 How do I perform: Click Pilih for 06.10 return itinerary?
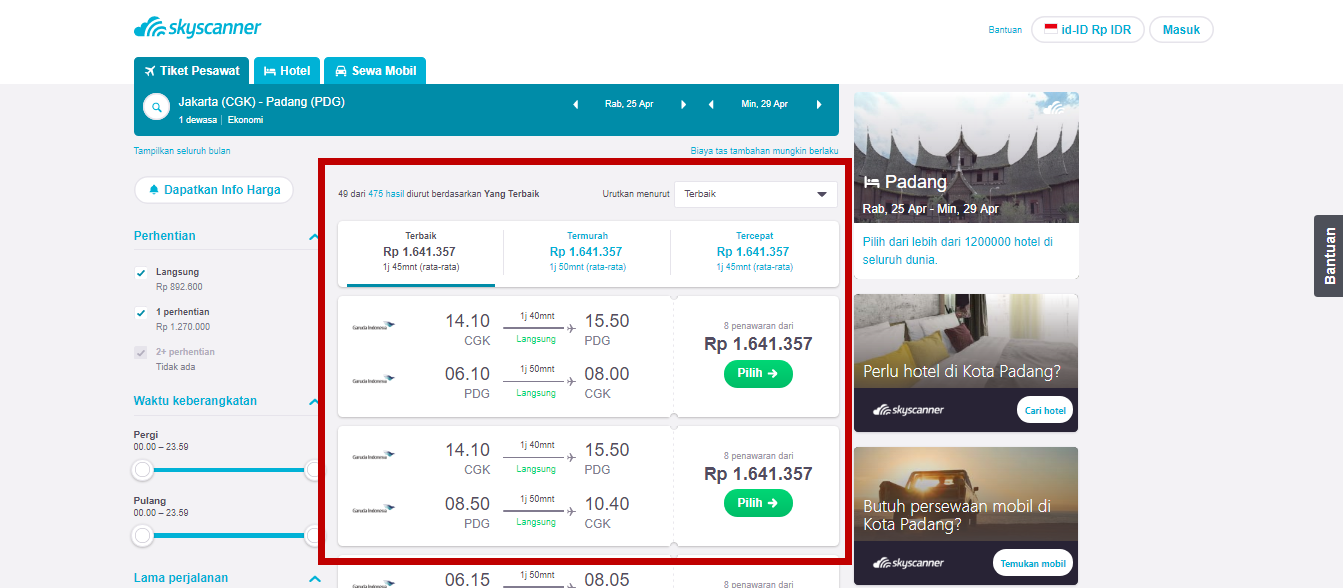tap(758, 373)
